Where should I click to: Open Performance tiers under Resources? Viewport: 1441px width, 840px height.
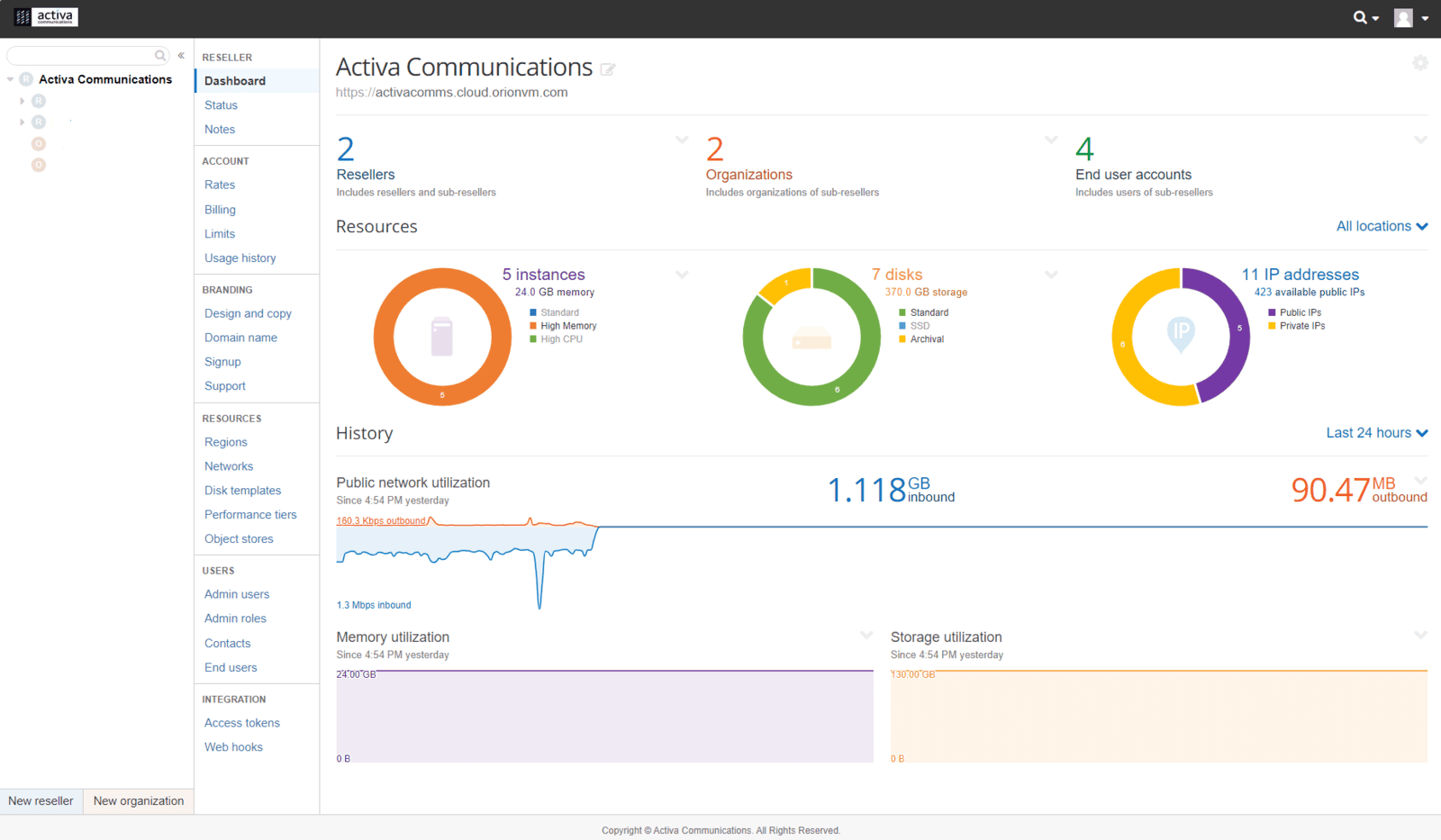(250, 515)
